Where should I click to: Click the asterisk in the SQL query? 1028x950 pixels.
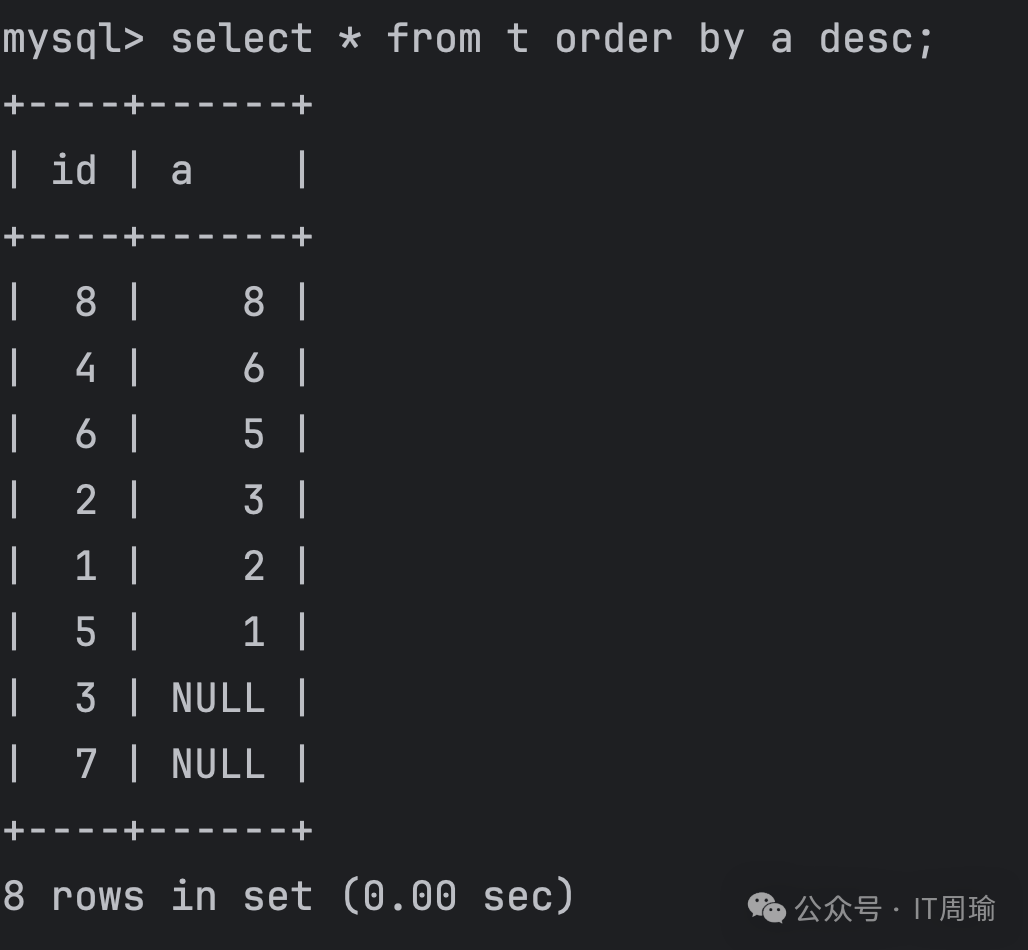tap(349, 39)
